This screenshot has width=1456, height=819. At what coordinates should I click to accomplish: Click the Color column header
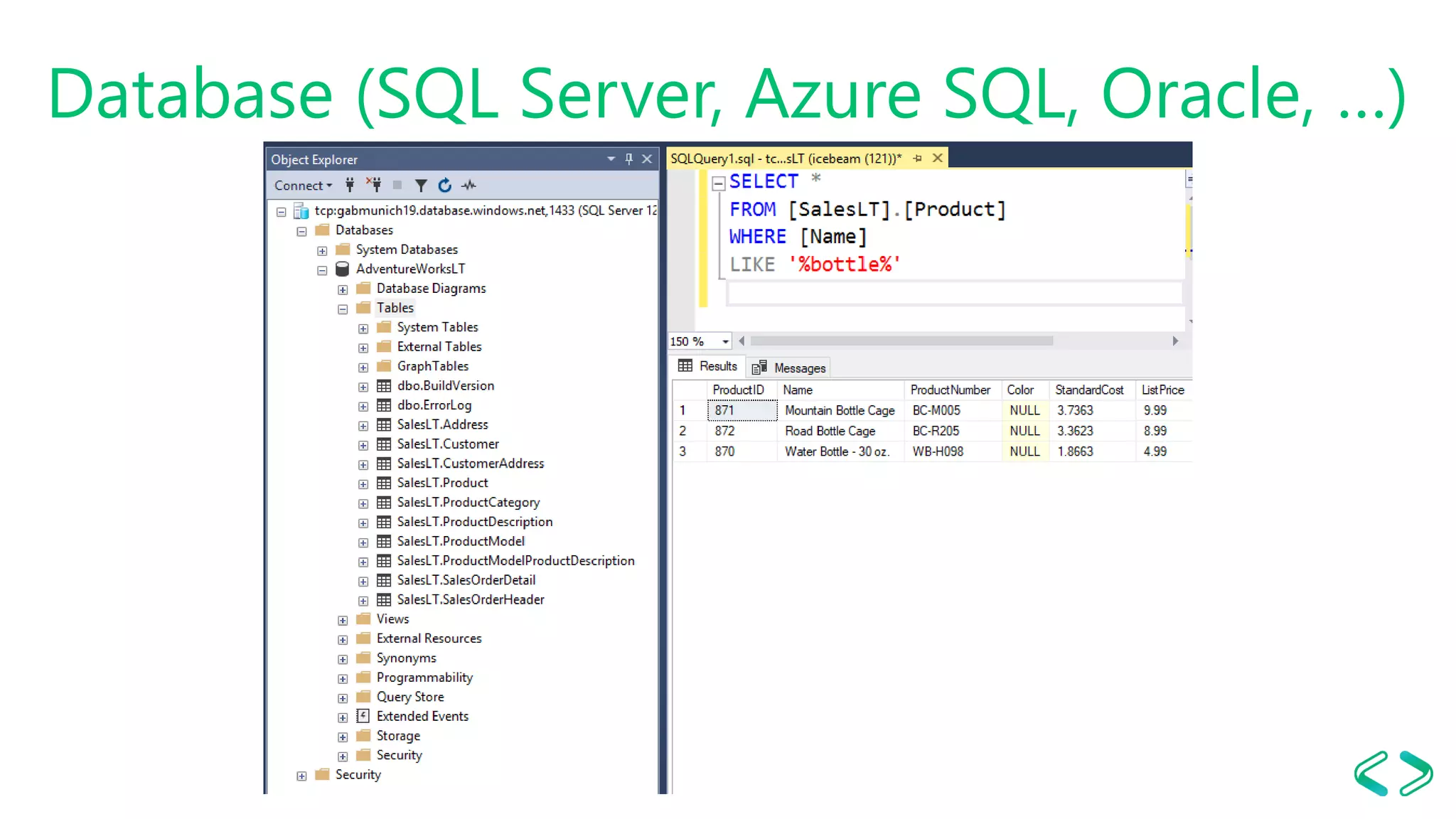click(x=1025, y=390)
